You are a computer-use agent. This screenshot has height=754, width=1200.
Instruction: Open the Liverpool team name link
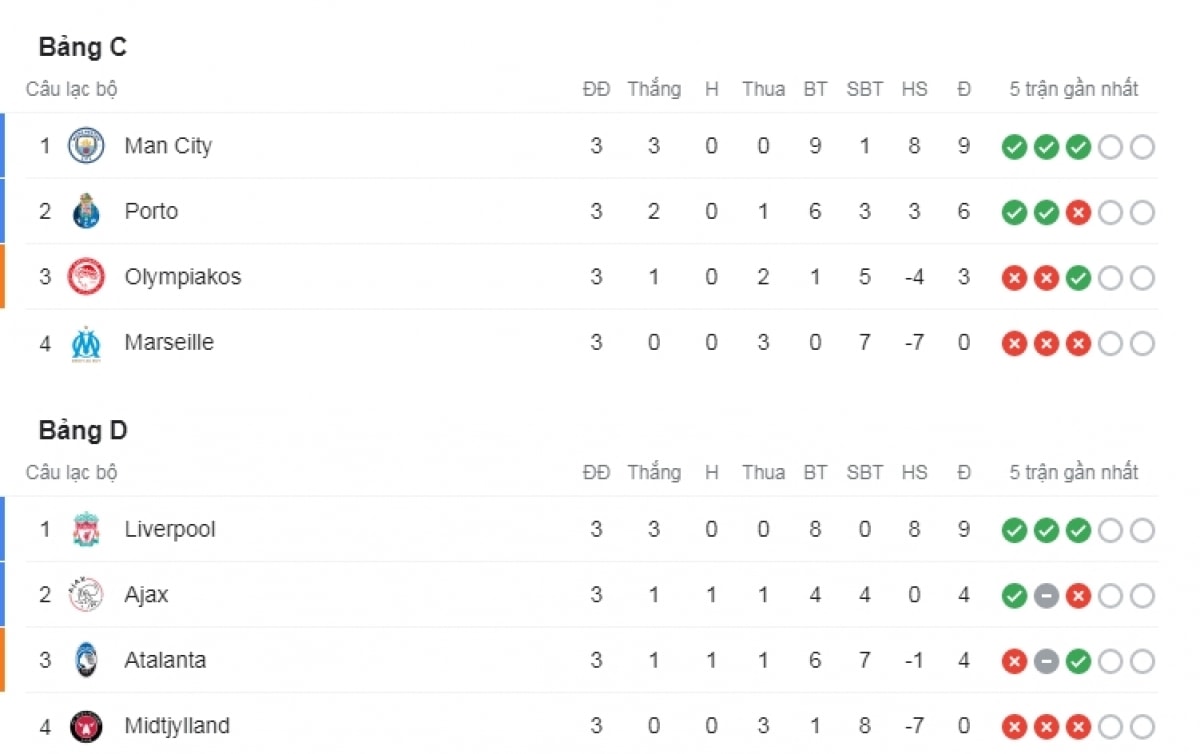tap(170, 529)
